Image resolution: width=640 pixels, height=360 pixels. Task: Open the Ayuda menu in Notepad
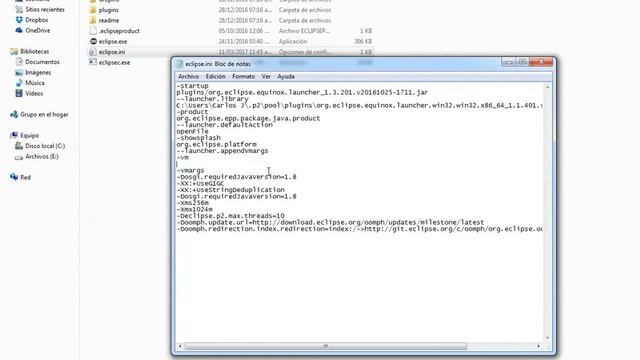click(286, 76)
